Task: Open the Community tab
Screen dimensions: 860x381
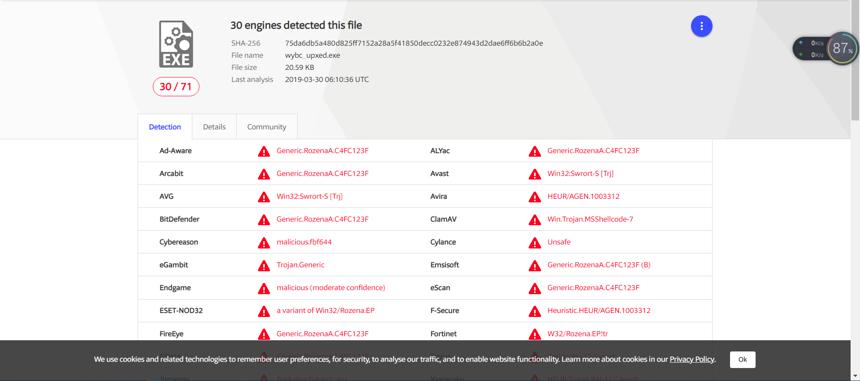Action: tap(267, 127)
